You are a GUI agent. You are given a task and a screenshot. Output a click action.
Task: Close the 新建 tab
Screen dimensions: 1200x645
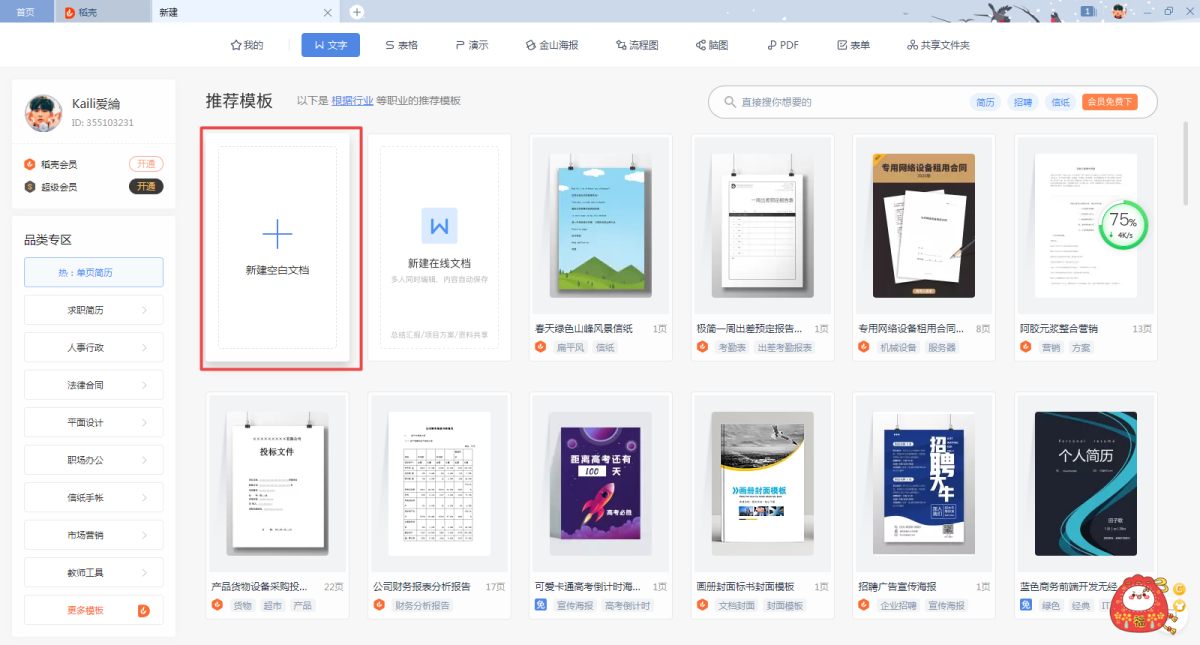327,12
